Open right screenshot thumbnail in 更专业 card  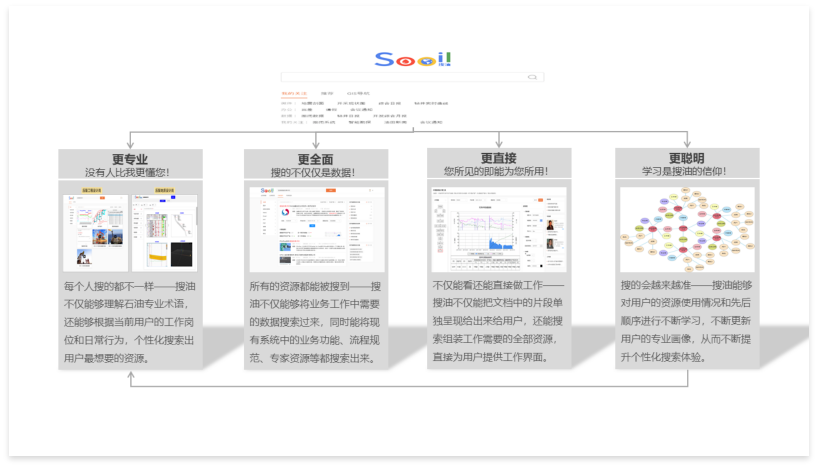click(x=165, y=233)
